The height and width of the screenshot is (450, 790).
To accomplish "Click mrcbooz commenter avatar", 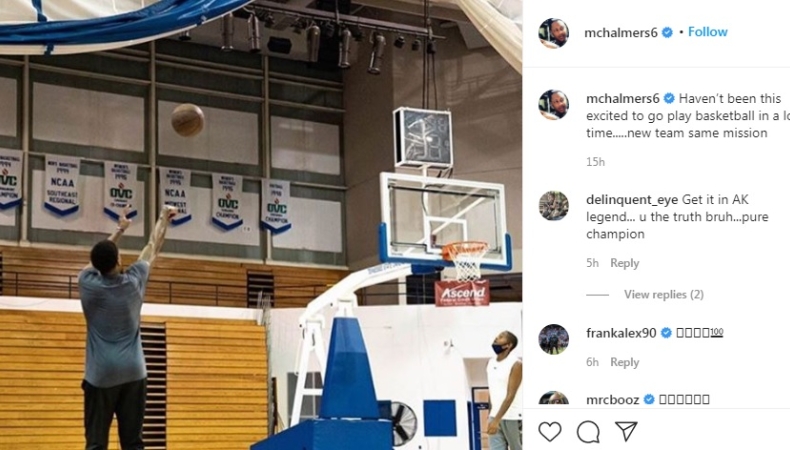I will pos(554,398).
